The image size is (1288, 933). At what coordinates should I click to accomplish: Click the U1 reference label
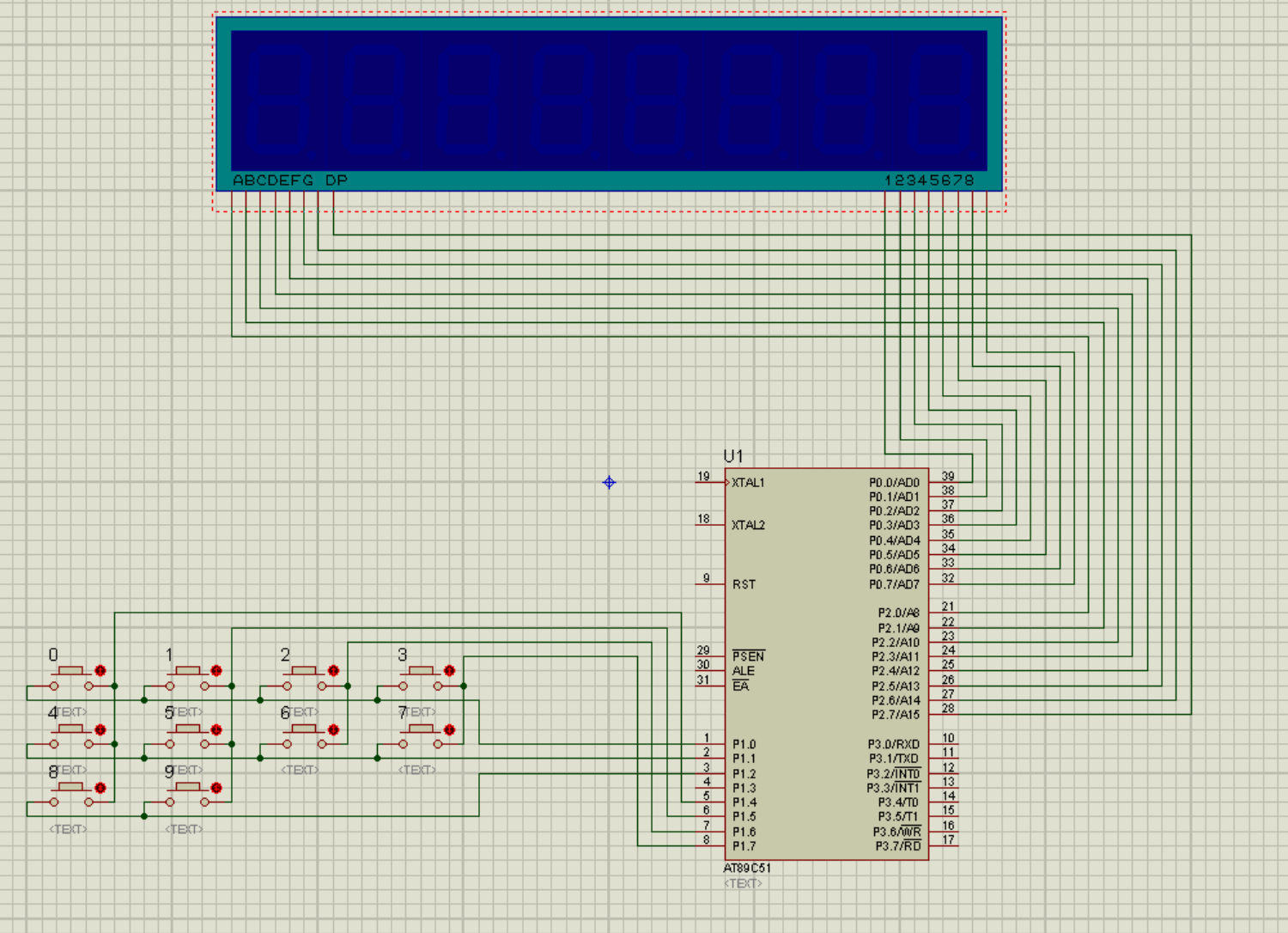pyautogui.click(x=733, y=456)
